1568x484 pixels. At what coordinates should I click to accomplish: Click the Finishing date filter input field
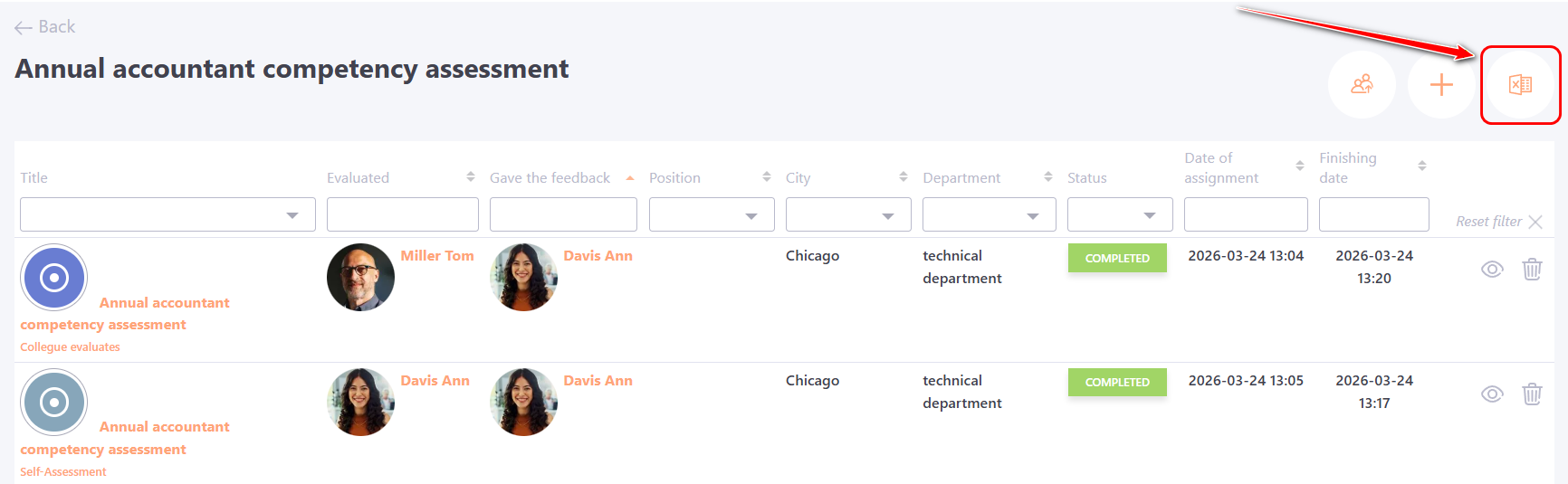point(1373,215)
